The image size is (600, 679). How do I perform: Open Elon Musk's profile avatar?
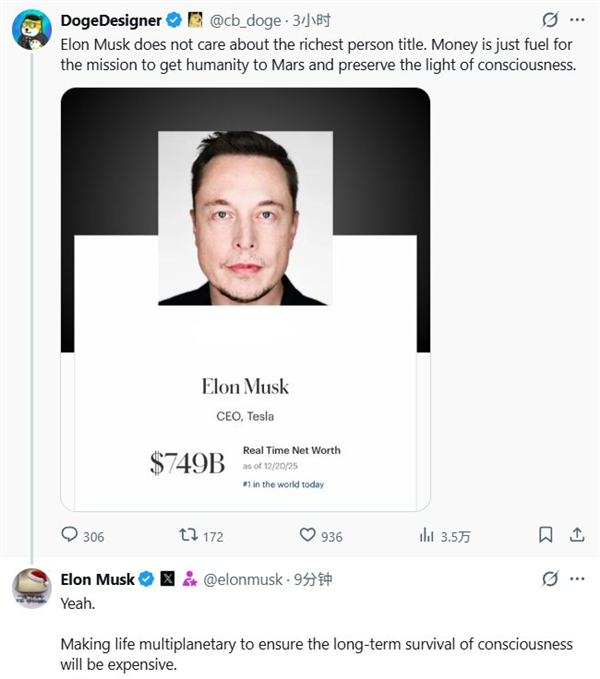coord(31,587)
